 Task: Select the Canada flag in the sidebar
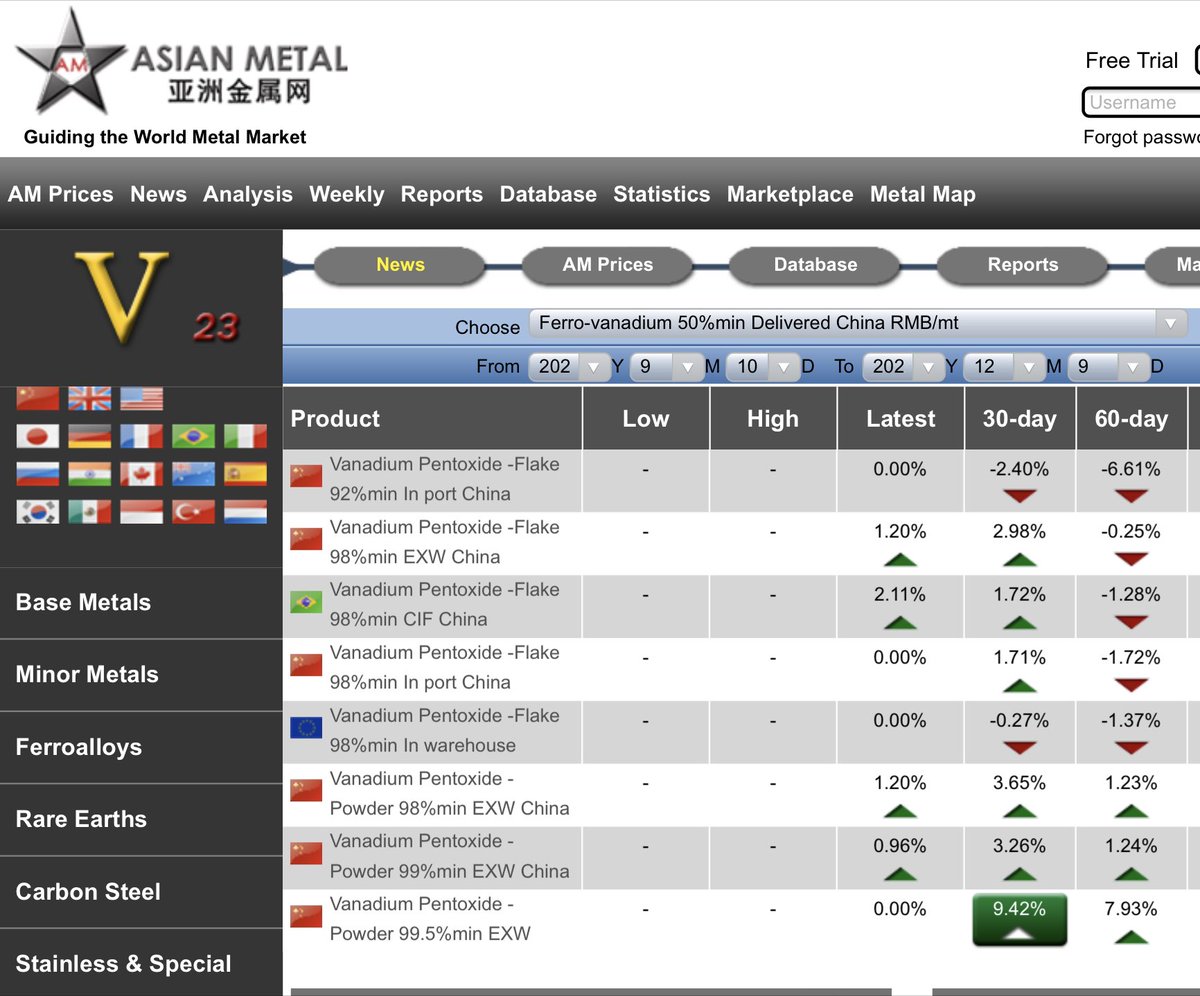tap(142, 474)
